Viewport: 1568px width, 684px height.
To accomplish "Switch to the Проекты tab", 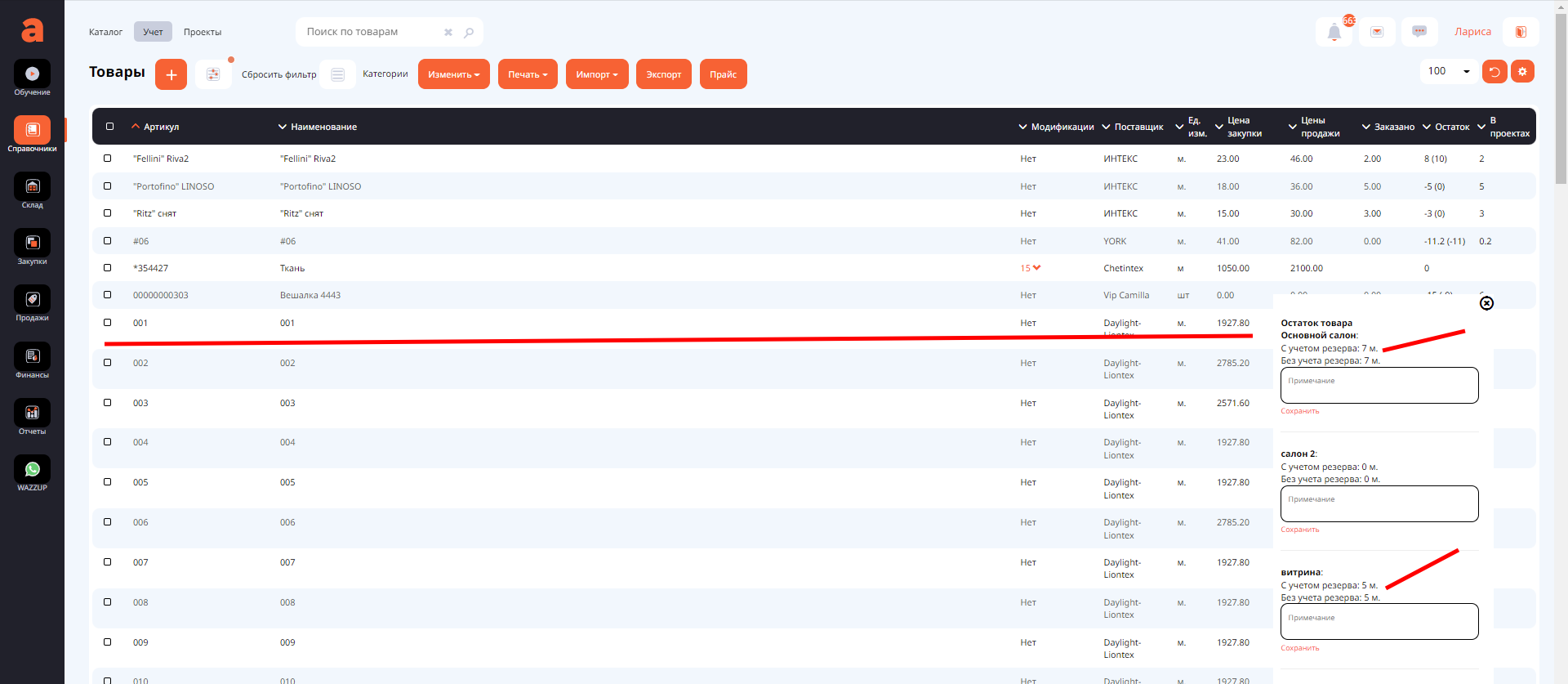I will pyautogui.click(x=203, y=33).
